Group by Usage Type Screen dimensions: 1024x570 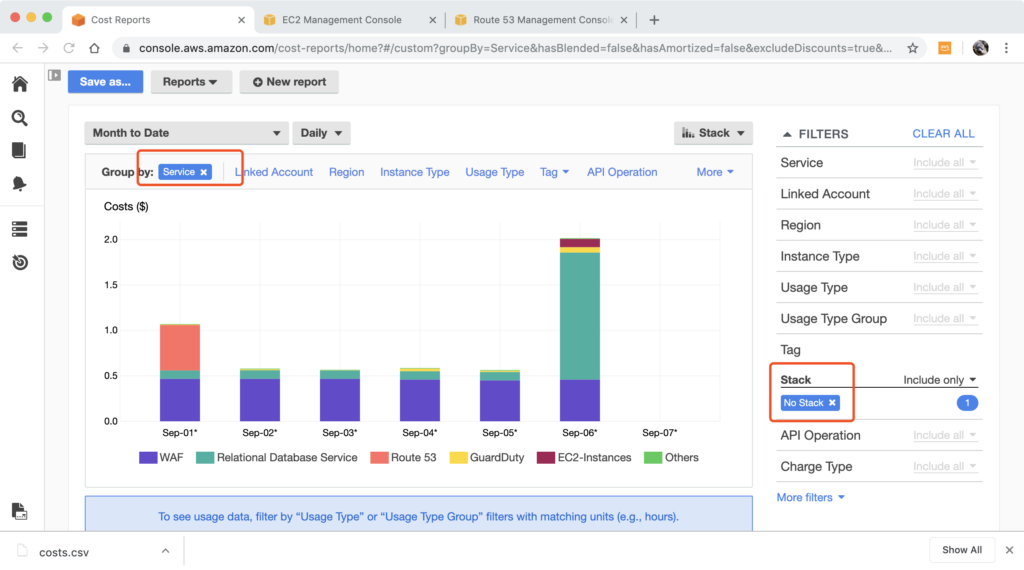[x=494, y=172]
